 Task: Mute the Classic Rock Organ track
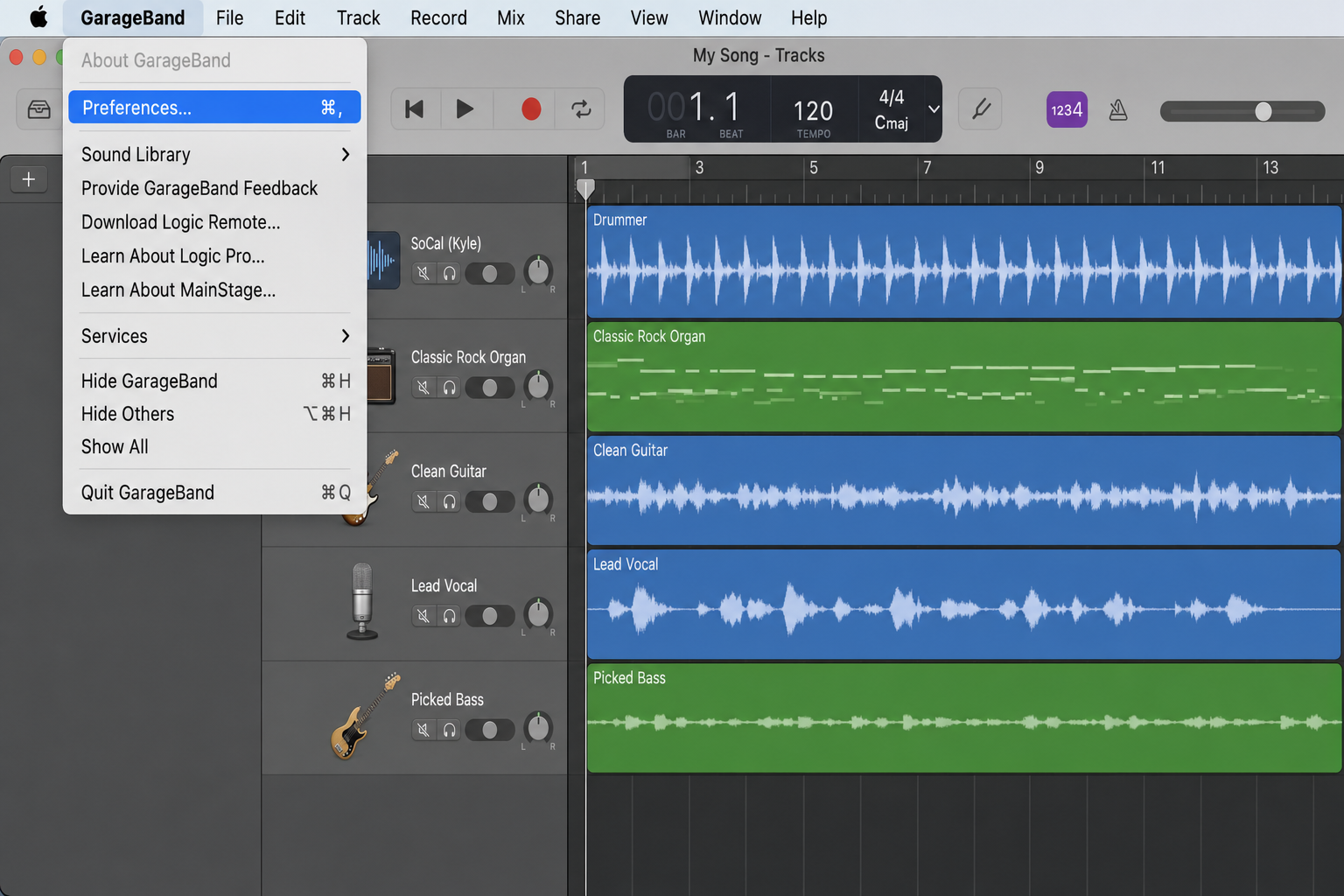click(x=423, y=387)
